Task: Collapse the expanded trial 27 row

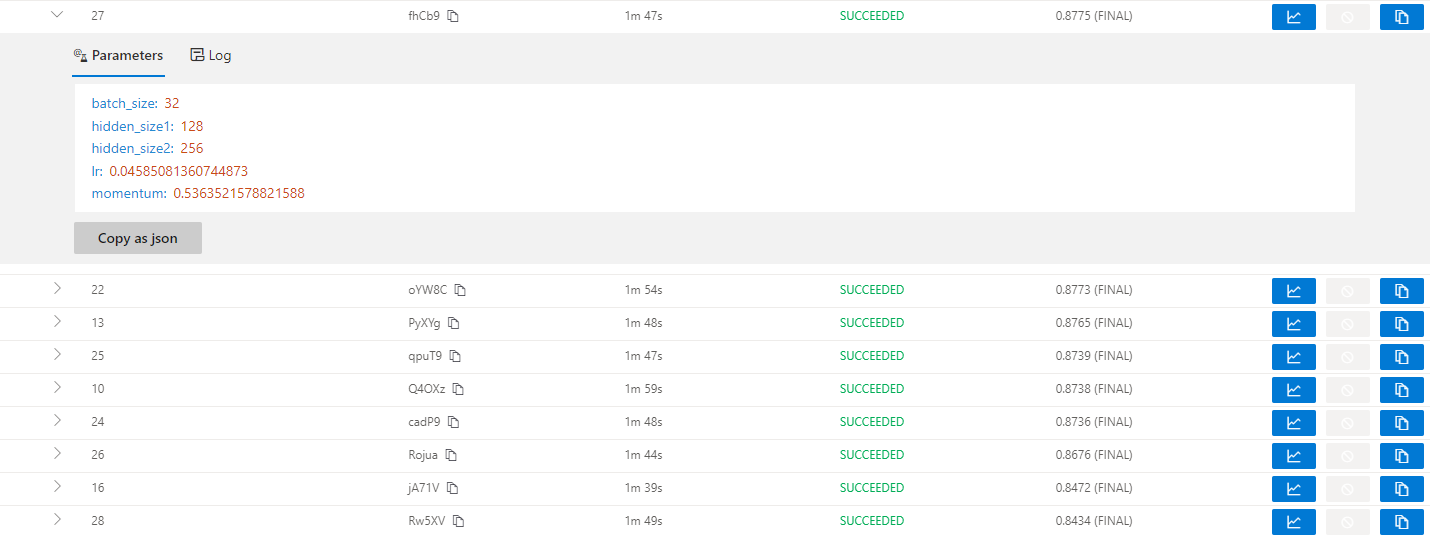Action: point(57,15)
